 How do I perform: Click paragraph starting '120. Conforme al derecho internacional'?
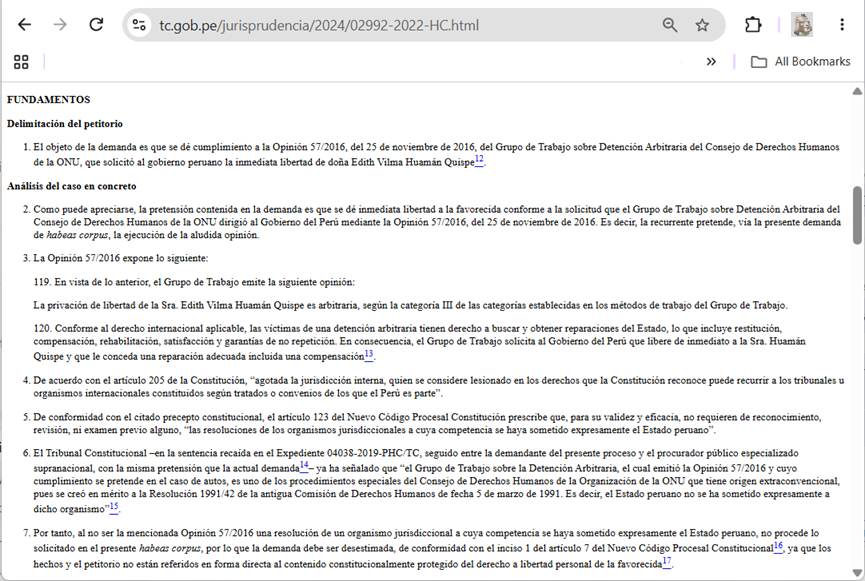click(x=419, y=342)
